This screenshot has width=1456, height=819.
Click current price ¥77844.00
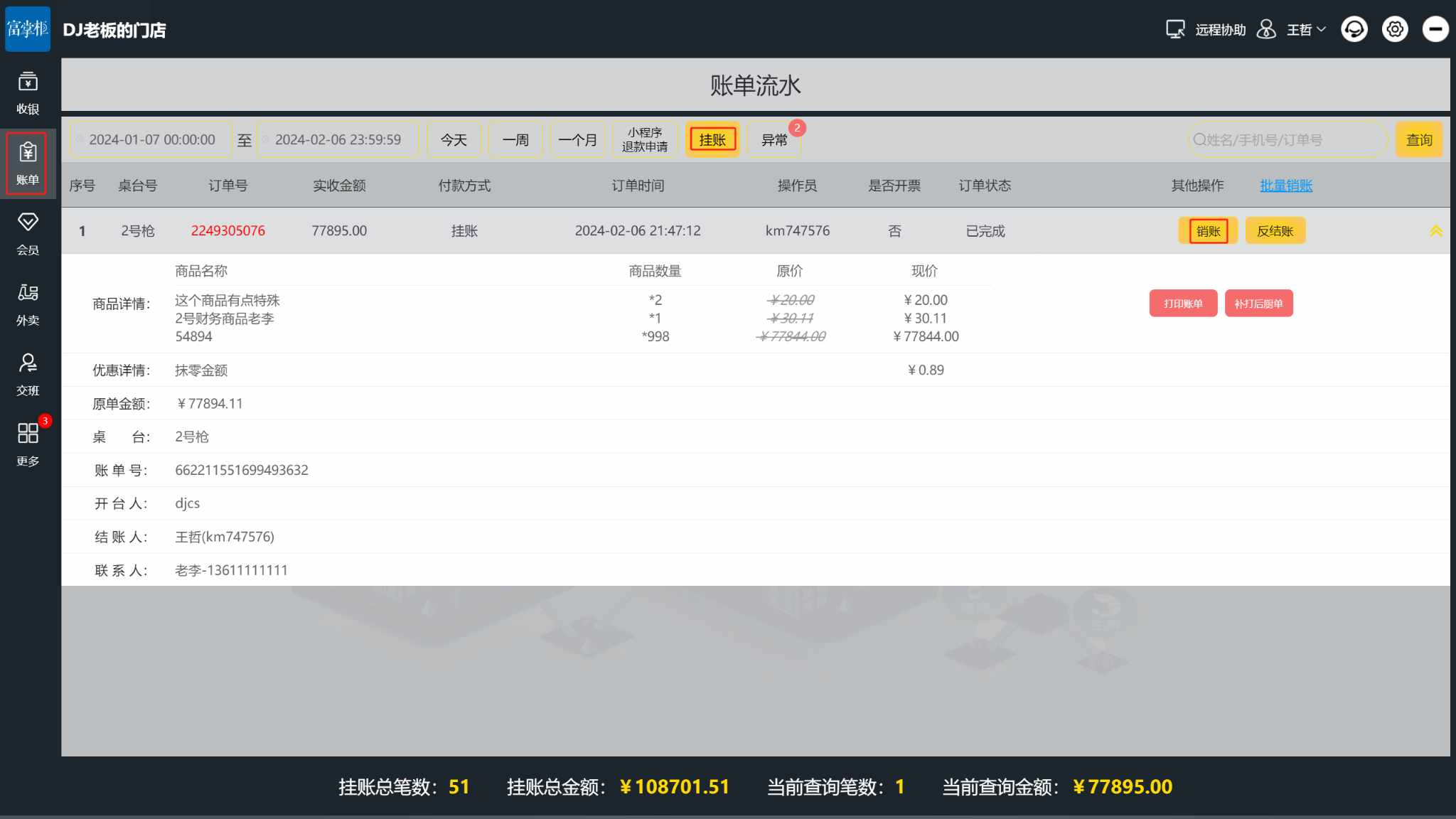point(926,336)
